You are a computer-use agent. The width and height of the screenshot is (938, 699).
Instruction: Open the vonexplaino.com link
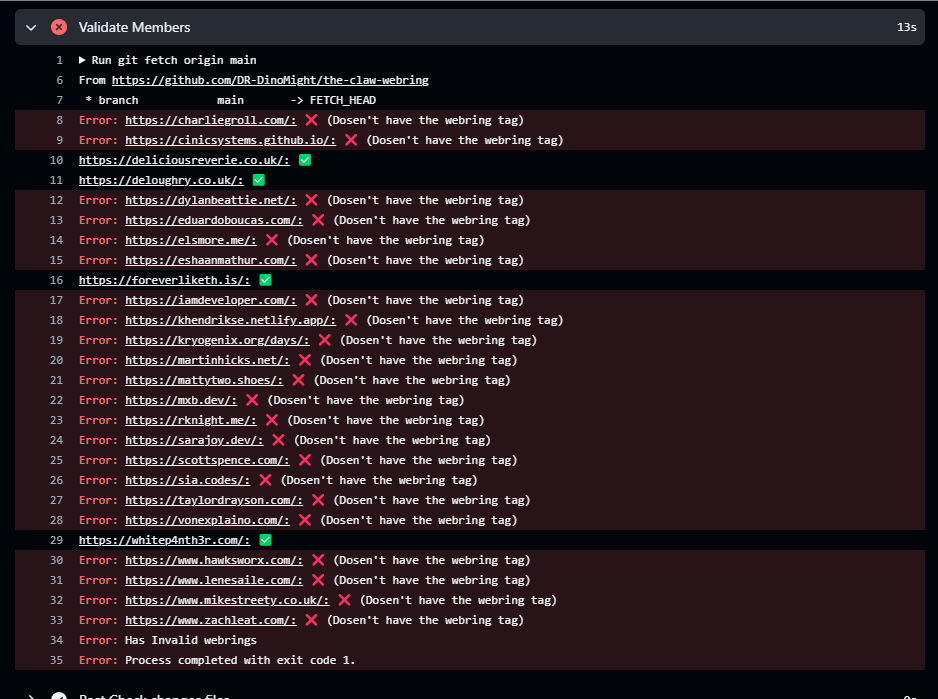(207, 520)
